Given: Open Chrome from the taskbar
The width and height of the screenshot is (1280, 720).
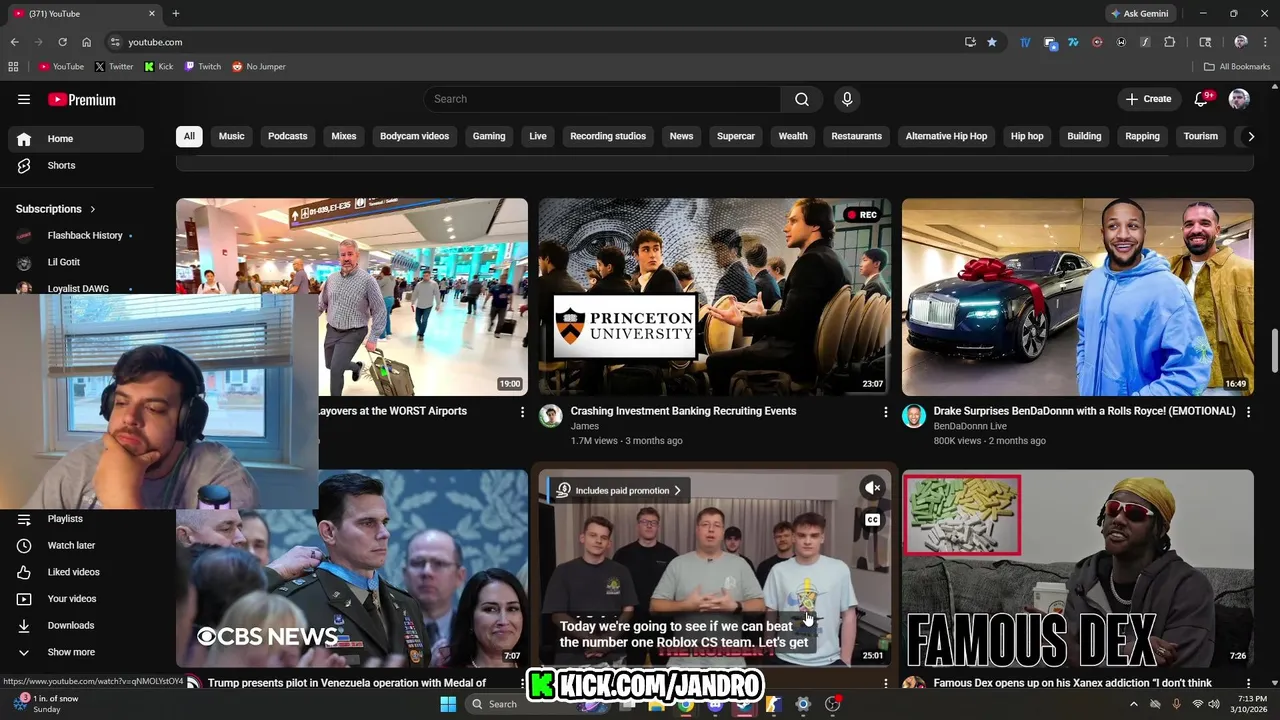Looking at the screenshot, I should pos(686,704).
